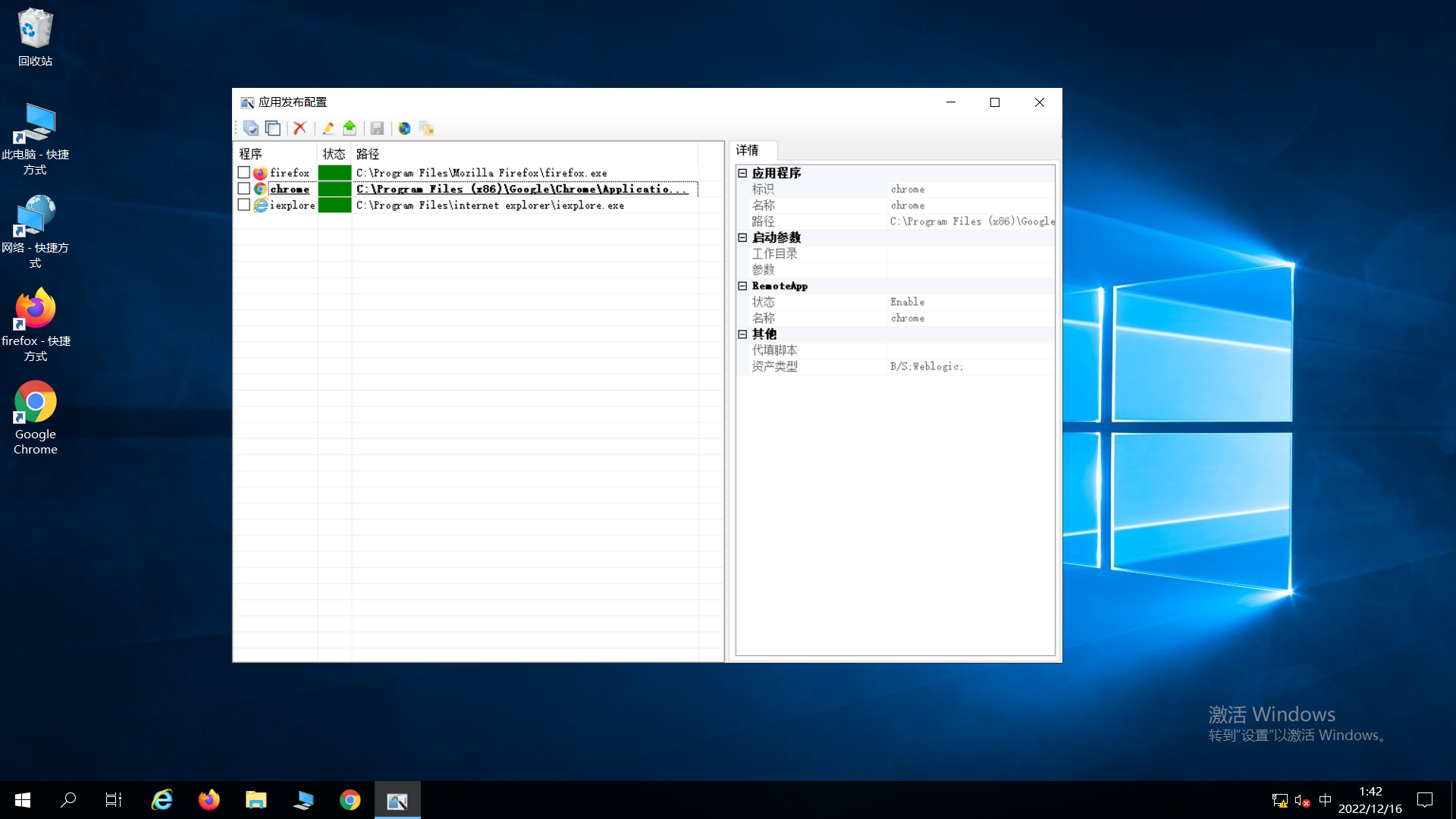
Task: Check the chrome row checkbox
Action: [244, 189]
